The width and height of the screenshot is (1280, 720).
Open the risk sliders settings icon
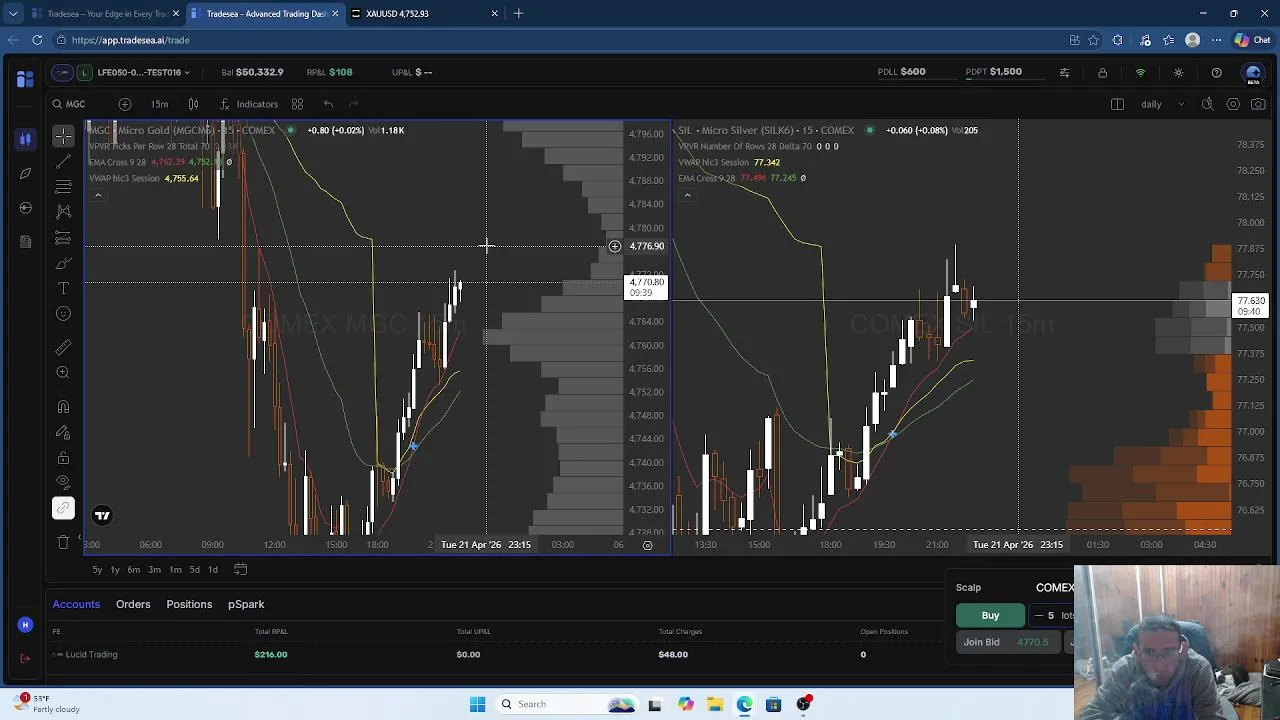click(x=1064, y=72)
